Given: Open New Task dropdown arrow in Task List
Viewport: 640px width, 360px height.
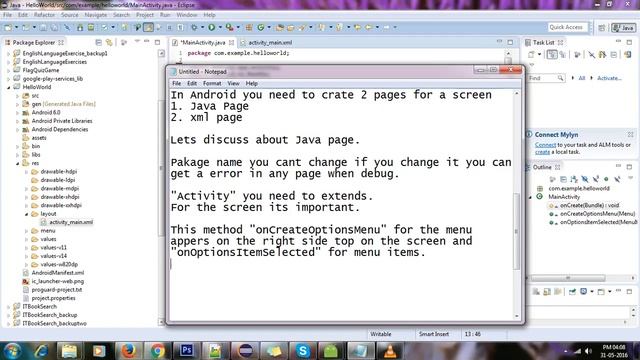Looking at the screenshot, I should [539, 54].
